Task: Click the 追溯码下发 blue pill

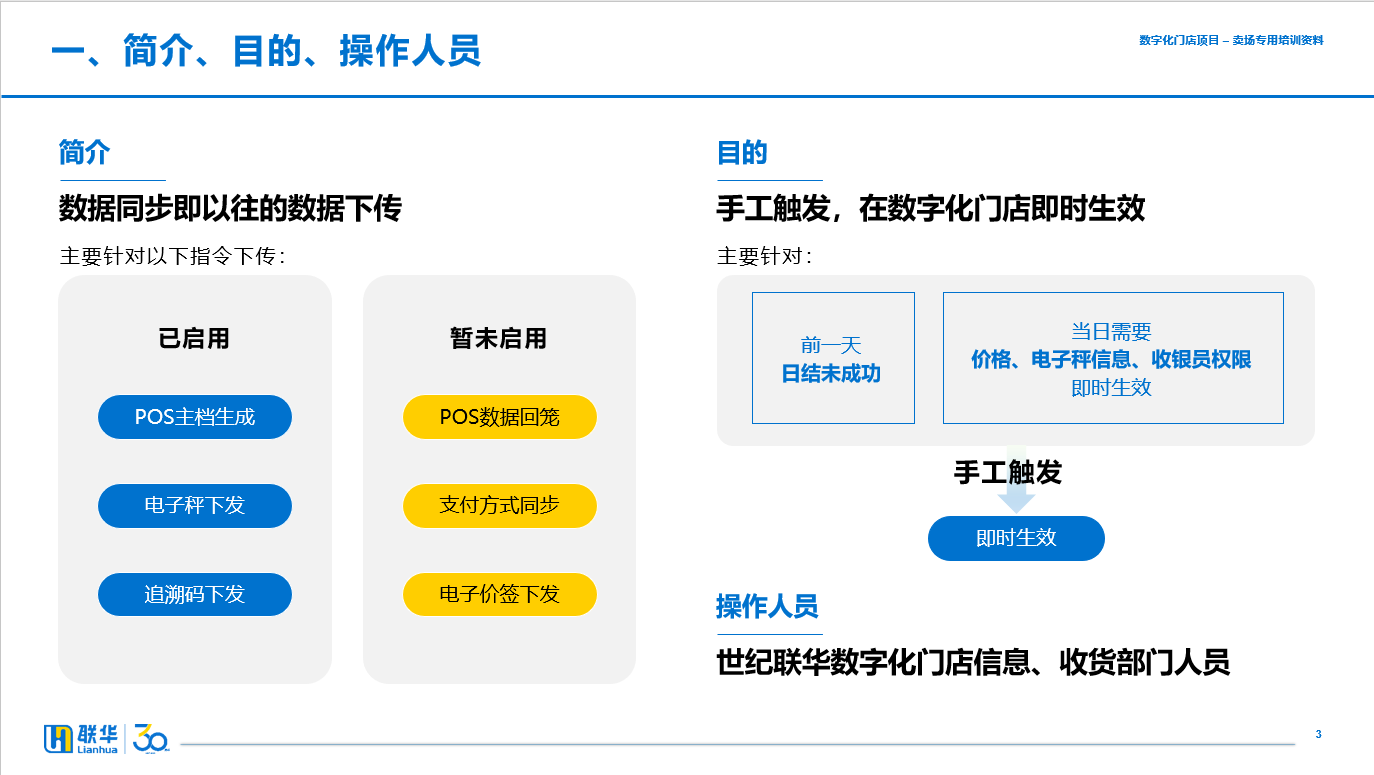Action: (x=195, y=595)
